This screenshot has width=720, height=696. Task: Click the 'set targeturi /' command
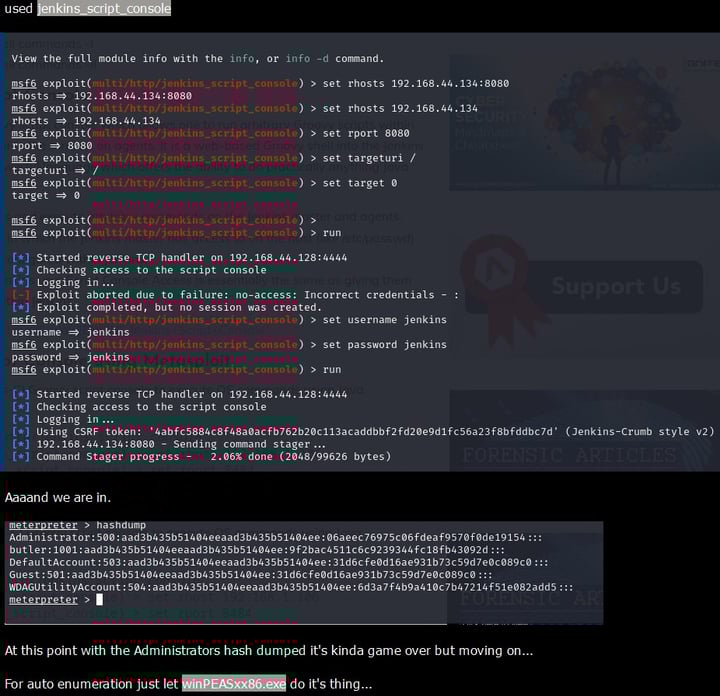pyautogui.click(x=369, y=158)
